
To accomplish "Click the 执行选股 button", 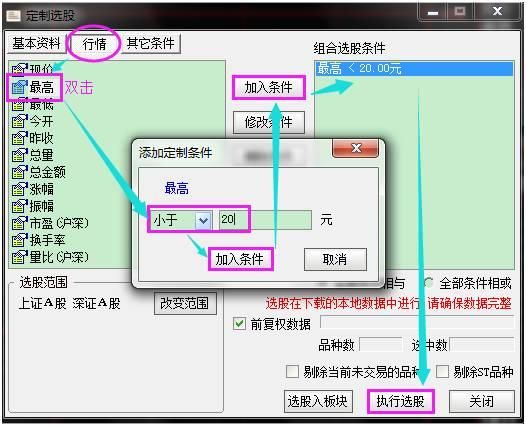I will point(401,401).
